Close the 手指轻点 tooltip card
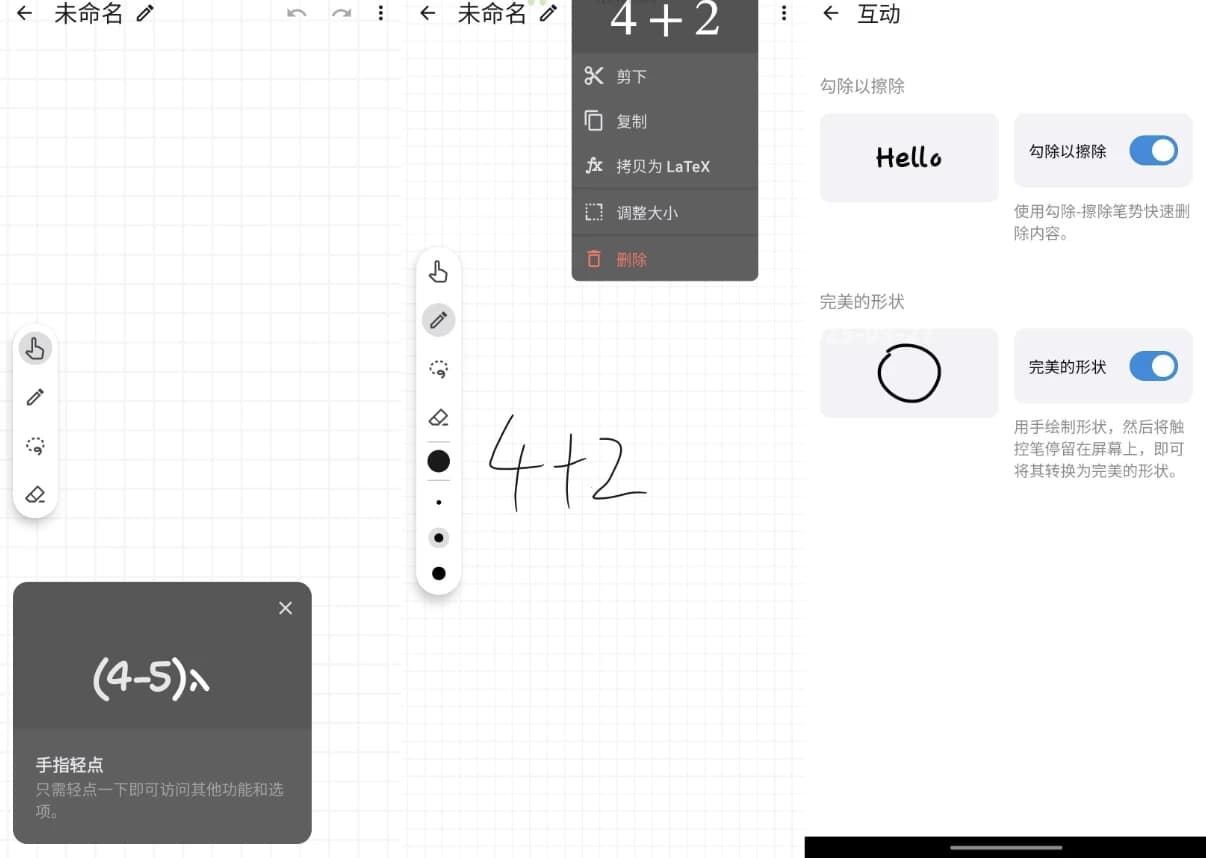The height and width of the screenshot is (858, 1206). click(285, 607)
